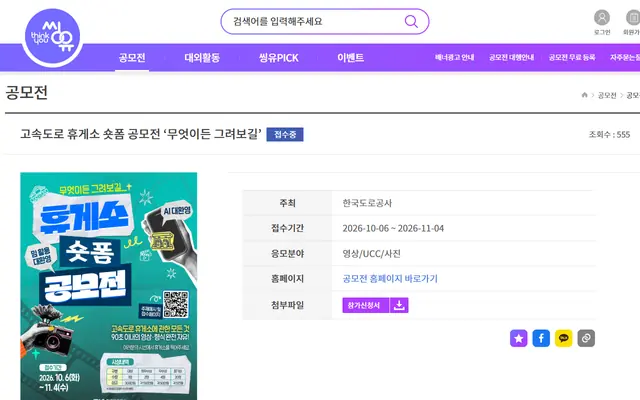Viewport: 640px width, 400px height.
Task: Click the 접수중 status badge
Action: click(x=285, y=134)
